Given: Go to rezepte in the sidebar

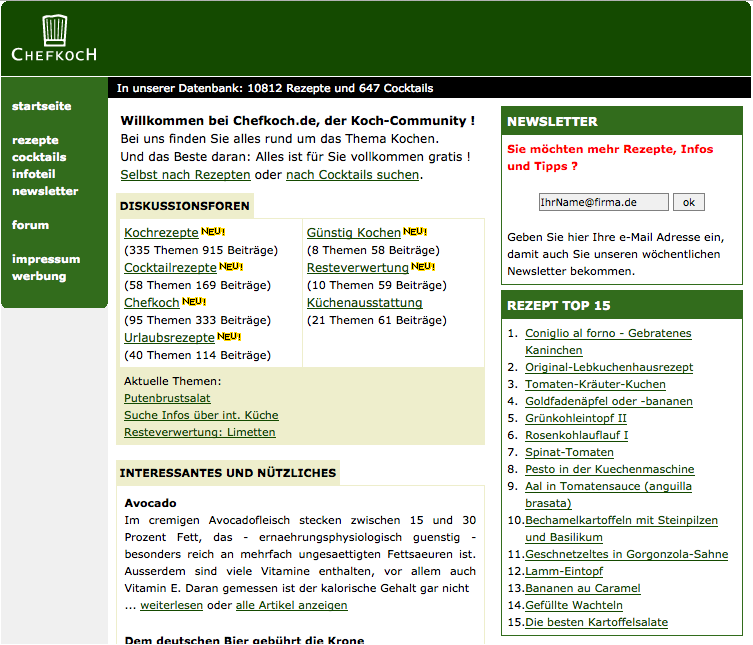Looking at the screenshot, I should click(x=35, y=140).
